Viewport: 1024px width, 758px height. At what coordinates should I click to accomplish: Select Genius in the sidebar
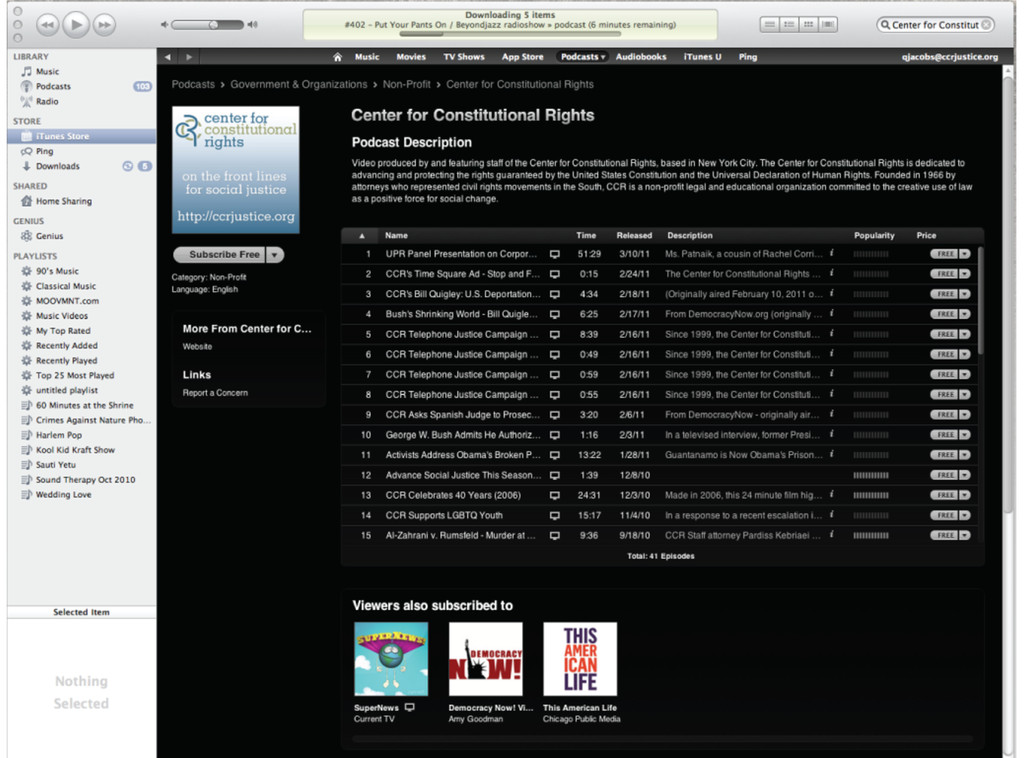point(49,236)
